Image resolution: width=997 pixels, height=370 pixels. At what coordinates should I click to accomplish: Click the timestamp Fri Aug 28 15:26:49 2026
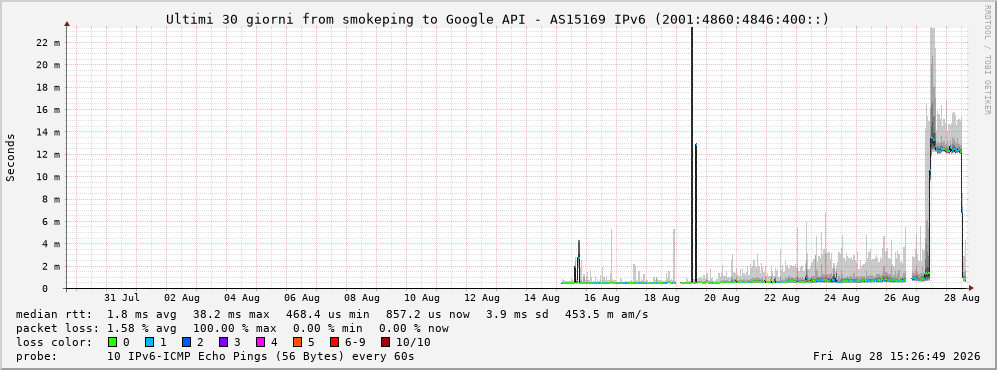pos(897,356)
